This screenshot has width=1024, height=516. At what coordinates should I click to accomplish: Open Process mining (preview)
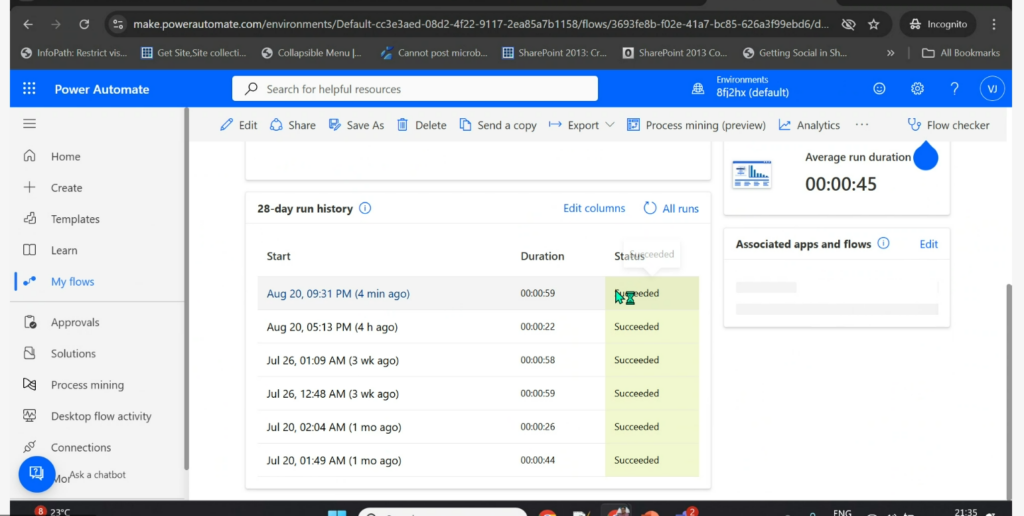pos(696,125)
